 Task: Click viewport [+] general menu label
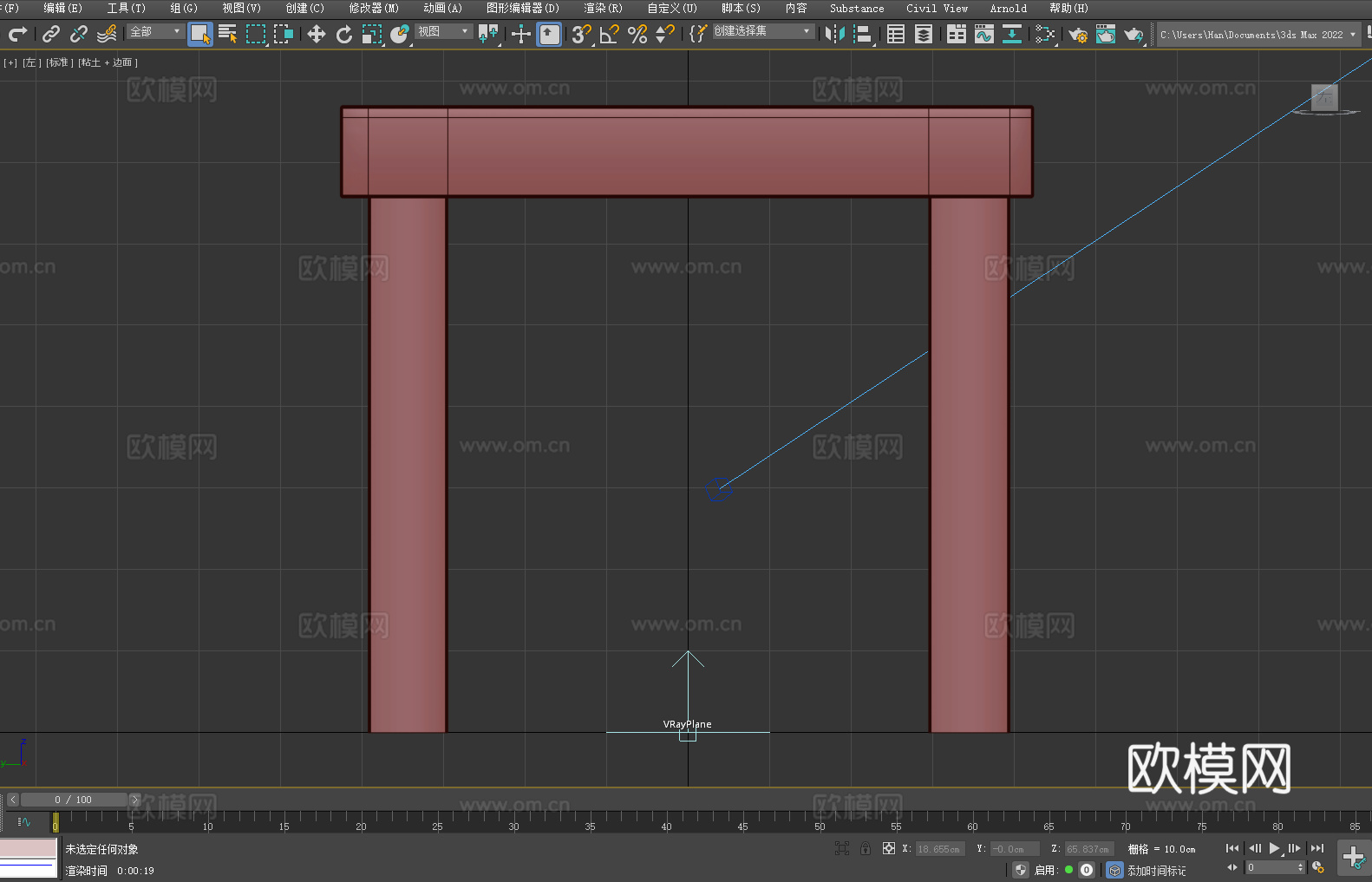click(10, 62)
